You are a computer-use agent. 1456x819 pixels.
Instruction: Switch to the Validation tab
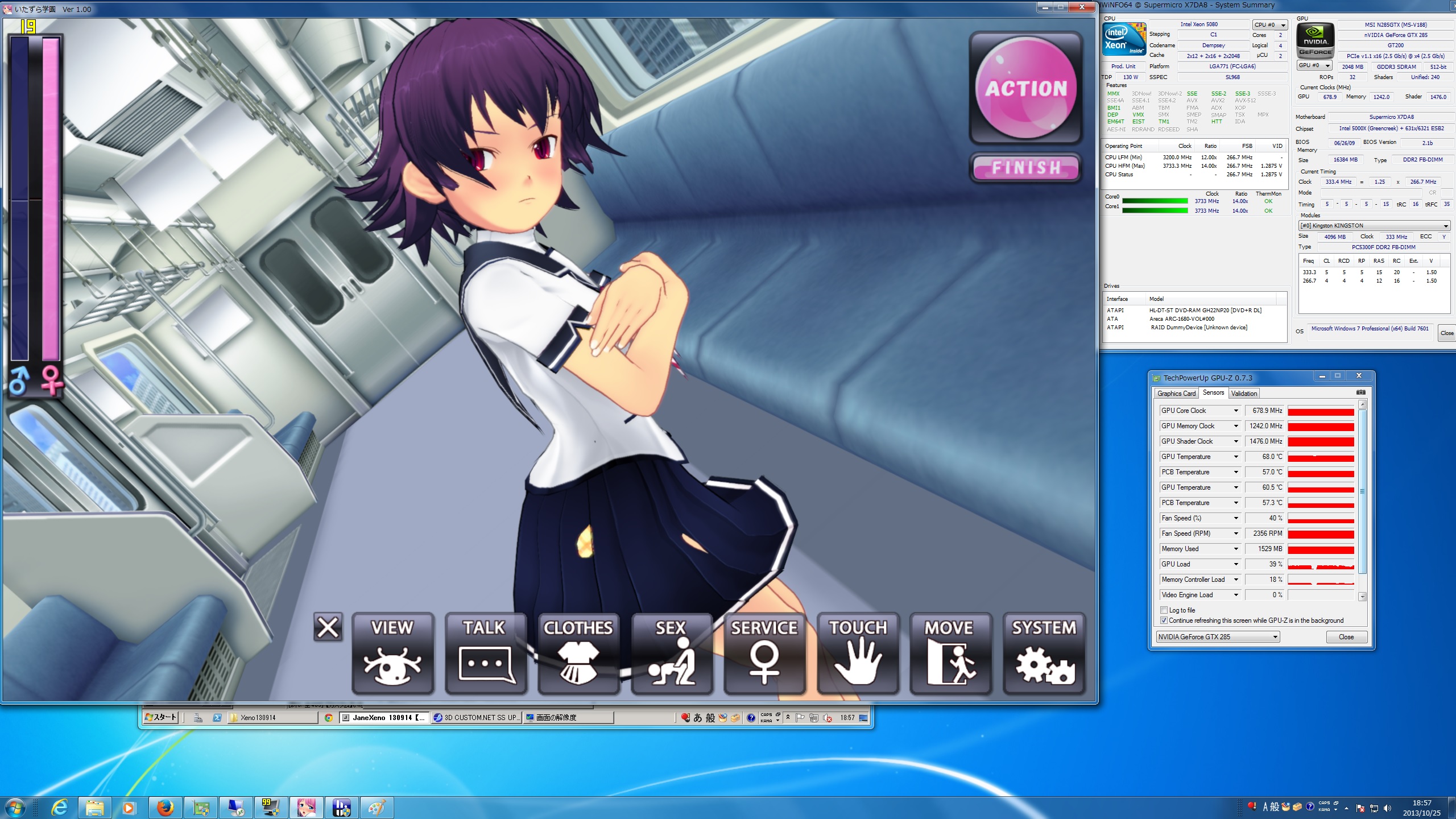coord(1243,394)
